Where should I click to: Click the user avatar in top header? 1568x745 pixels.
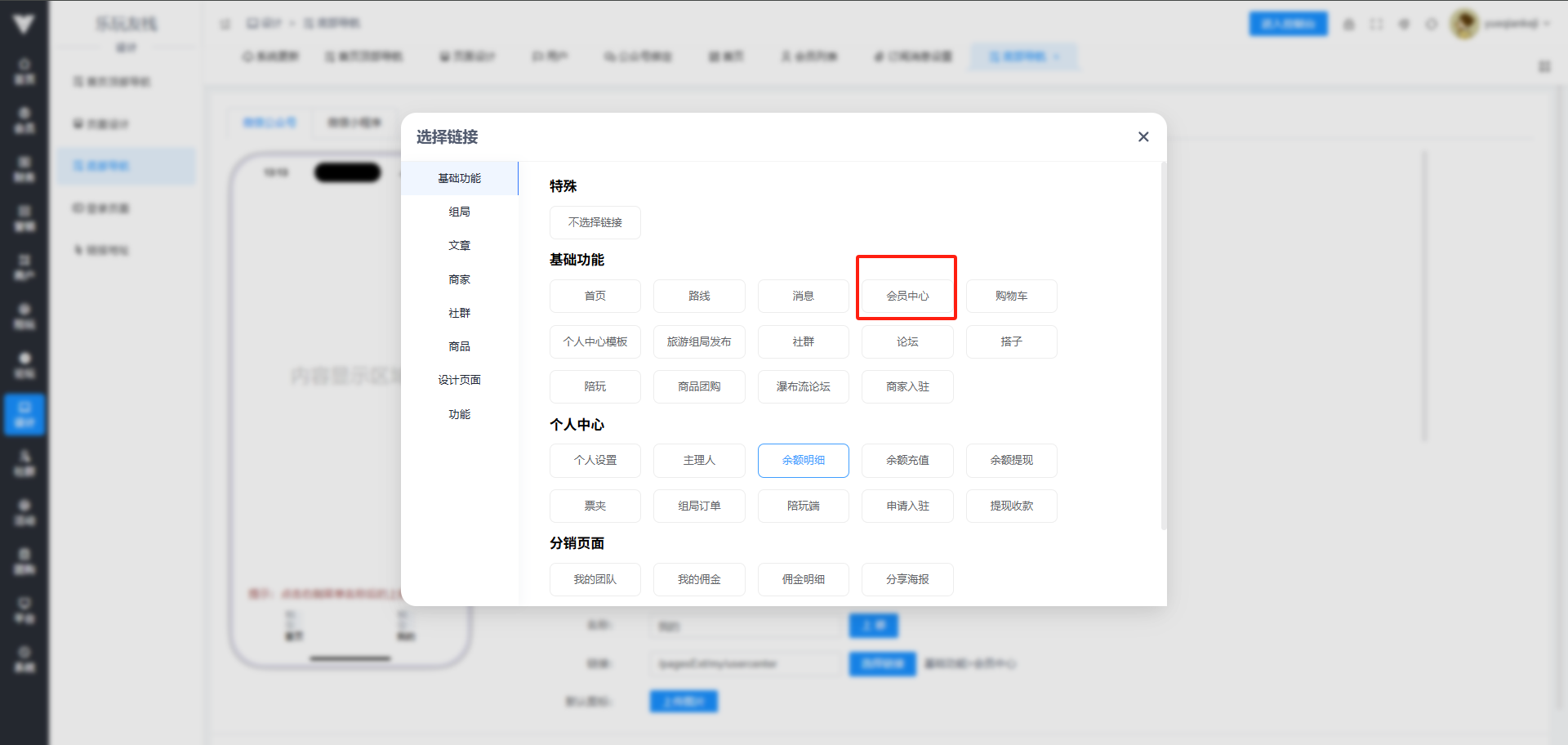(x=1463, y=24)
